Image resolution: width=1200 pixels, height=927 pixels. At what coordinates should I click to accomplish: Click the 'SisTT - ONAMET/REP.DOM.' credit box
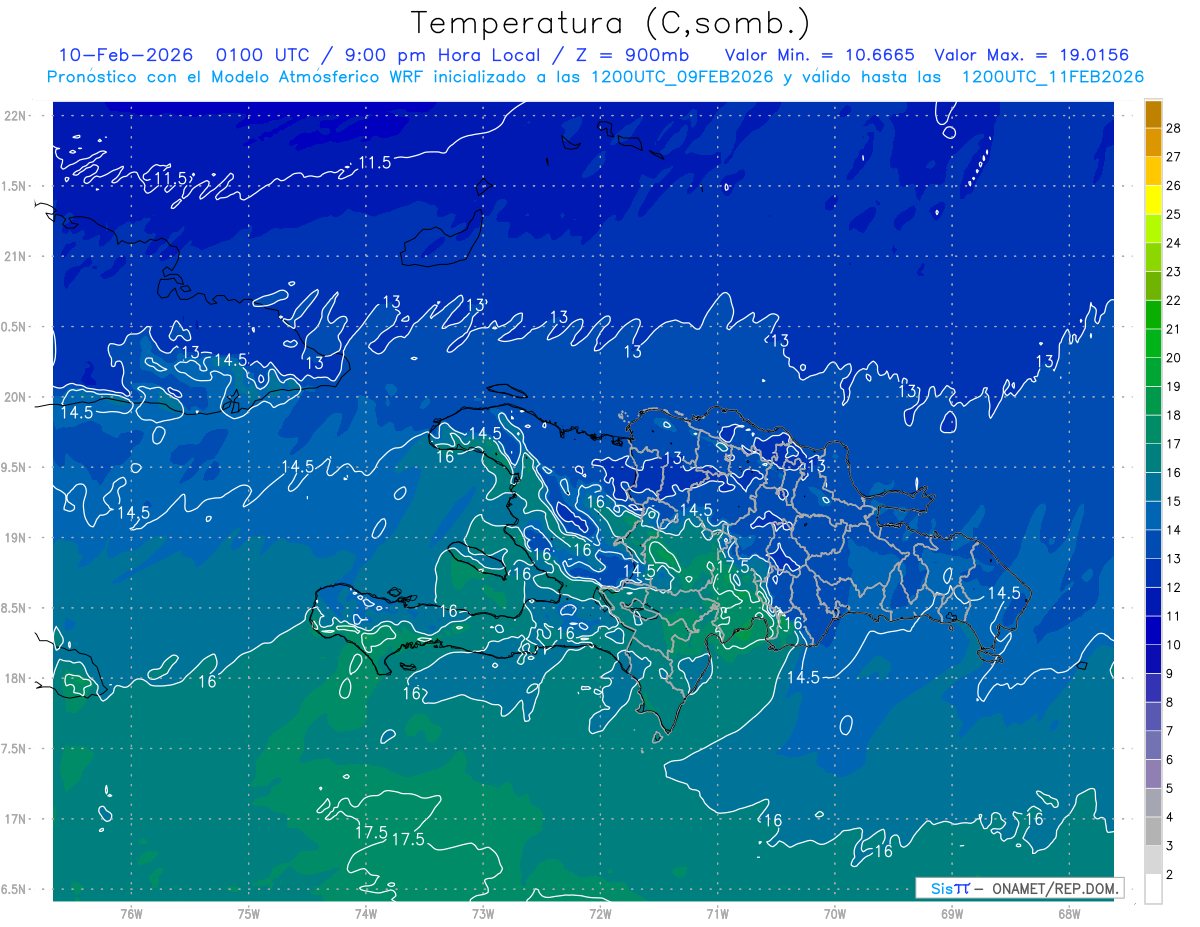(x=1019, y=888)
